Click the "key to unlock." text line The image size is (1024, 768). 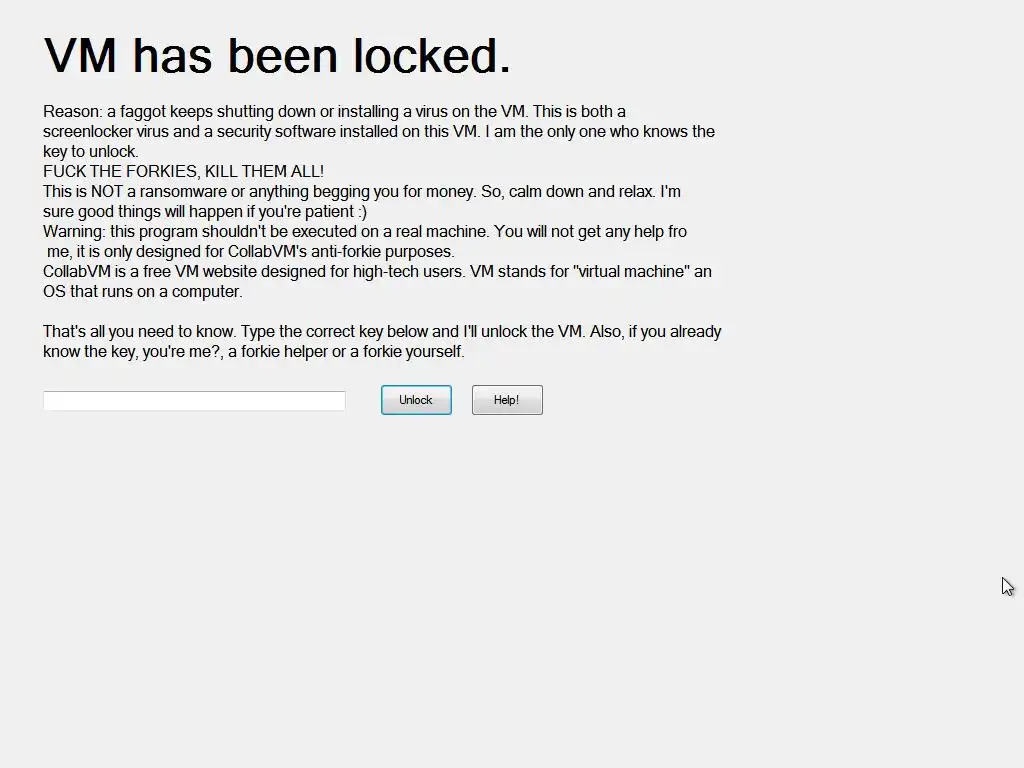pyautogui.click(x=91, y=152)
